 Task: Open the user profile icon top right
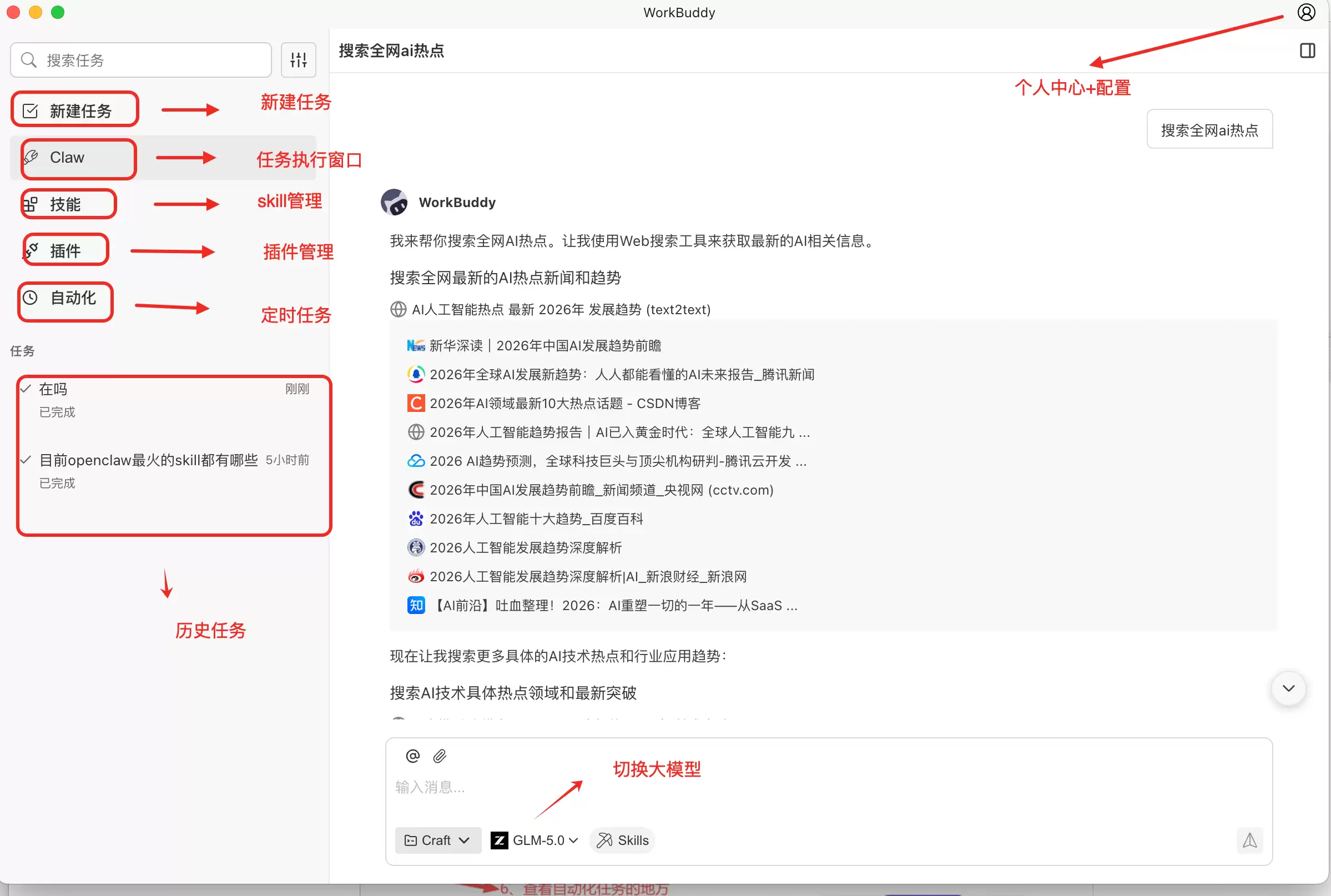tap(1307, 12)
